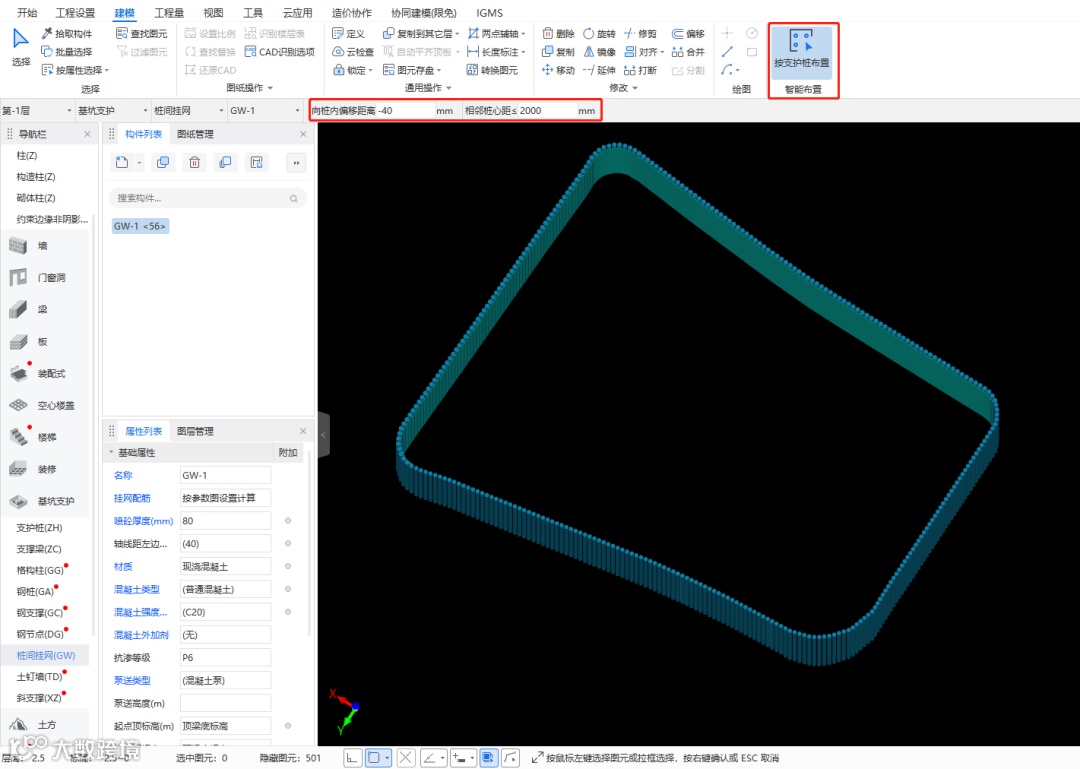This screenshot has height=769, width=1080.
Task: Toggle 材质 附加 option
Action: click(x=288, y=566)
